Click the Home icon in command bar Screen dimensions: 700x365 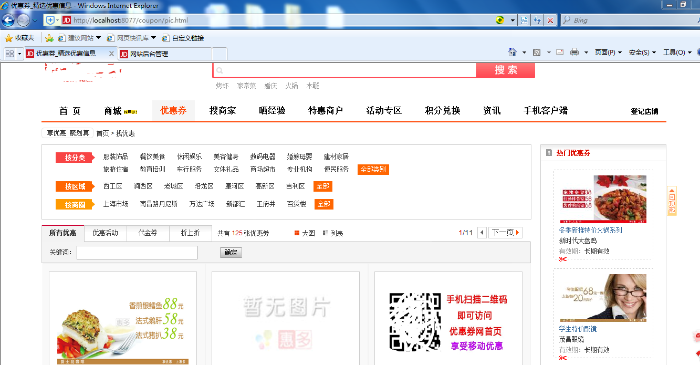pos(512,52)
